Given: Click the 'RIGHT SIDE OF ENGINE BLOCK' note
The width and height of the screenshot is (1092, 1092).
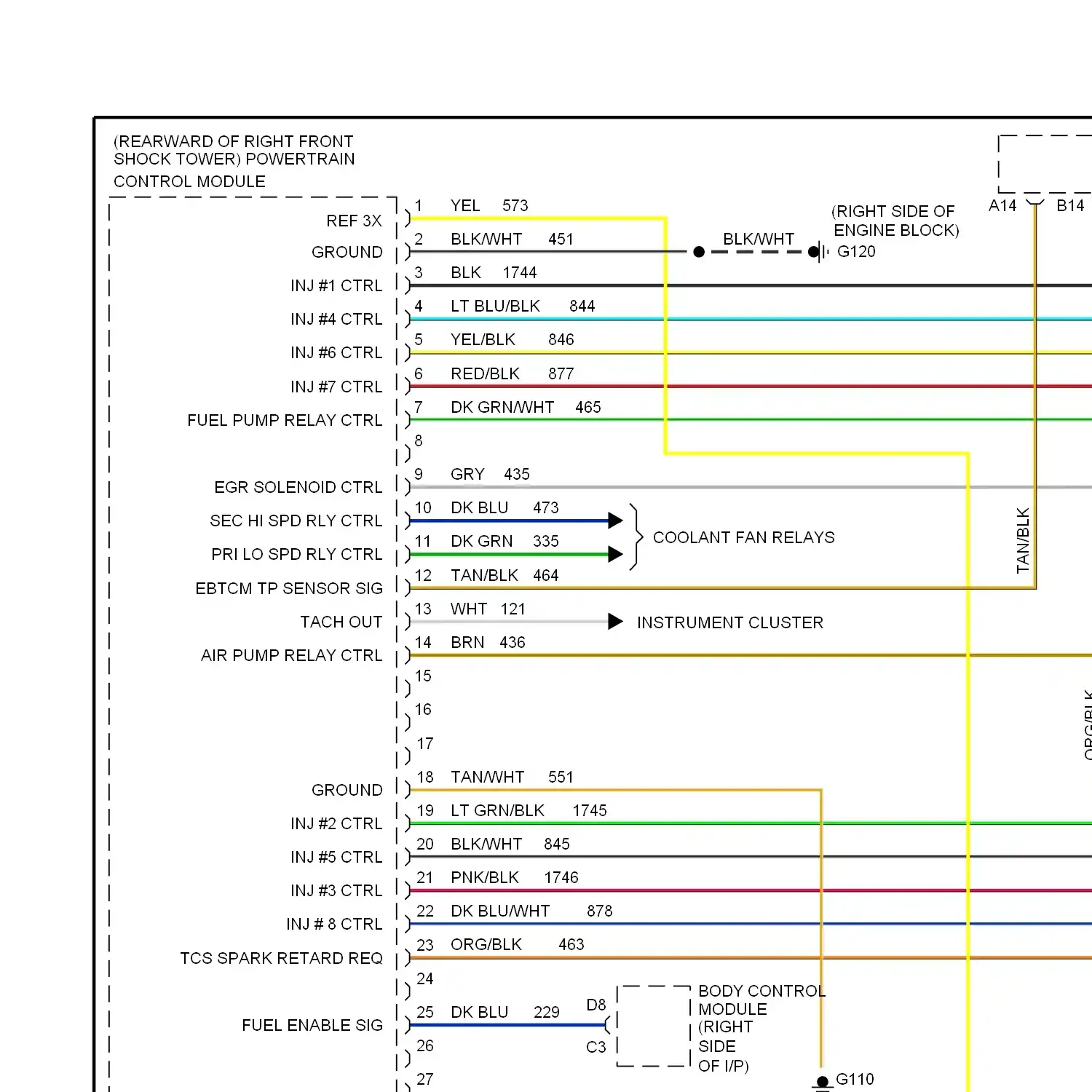Looking at the screenshot, I should pyautogui.click(x=895, y=221).
